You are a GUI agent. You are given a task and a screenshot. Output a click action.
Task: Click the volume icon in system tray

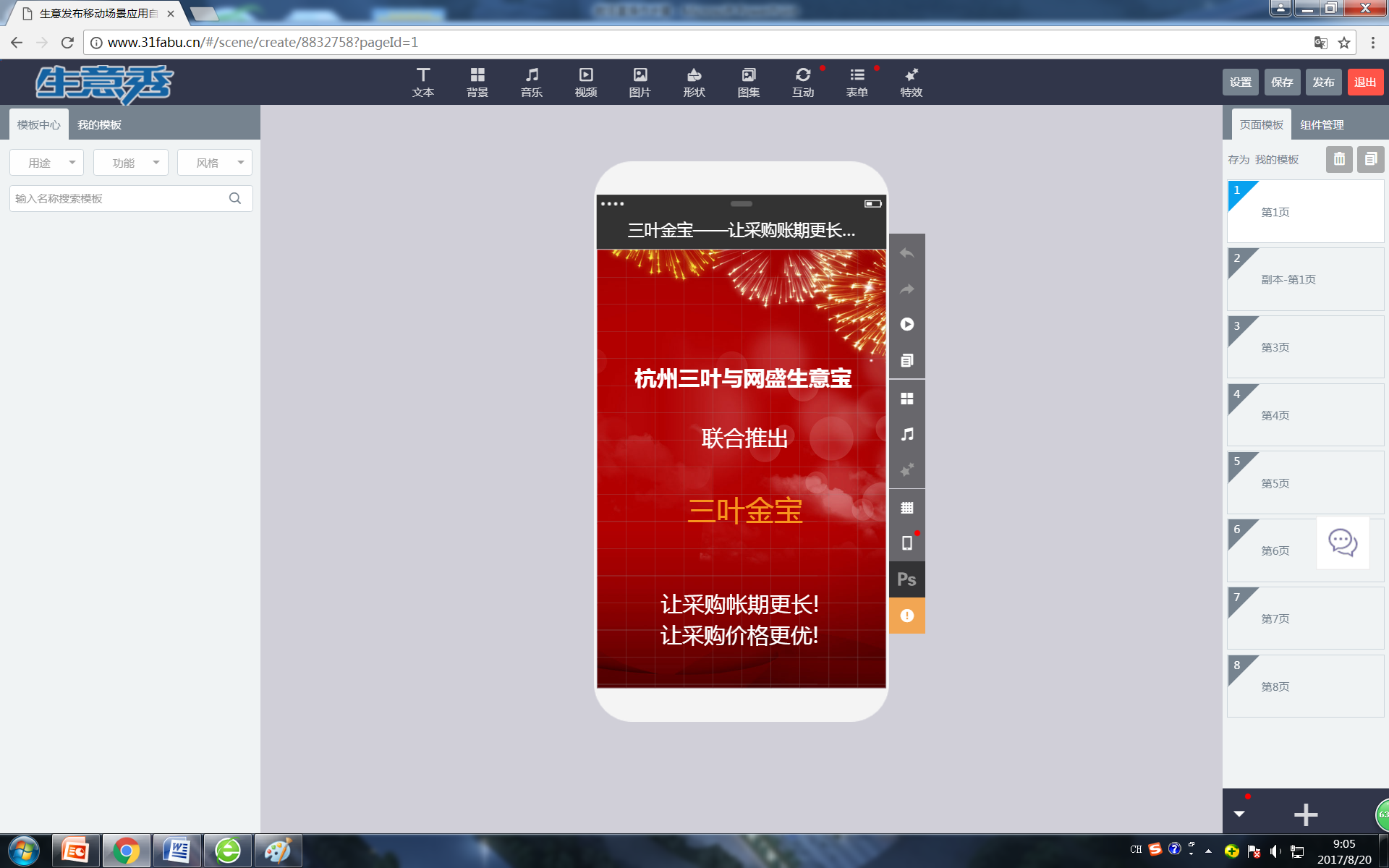(x=1275, y=851)
